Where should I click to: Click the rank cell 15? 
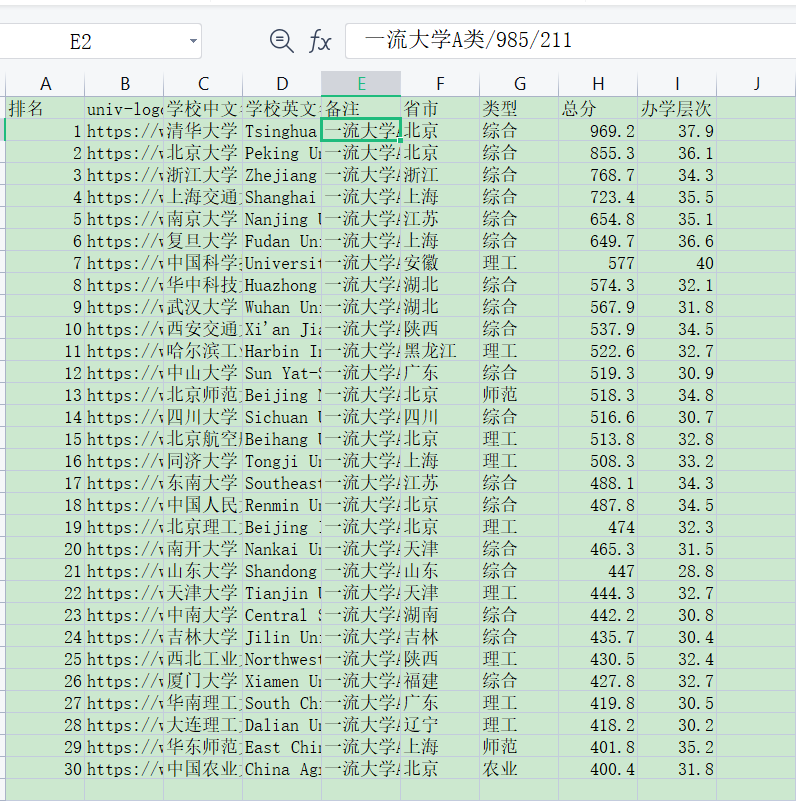(45, 438)
